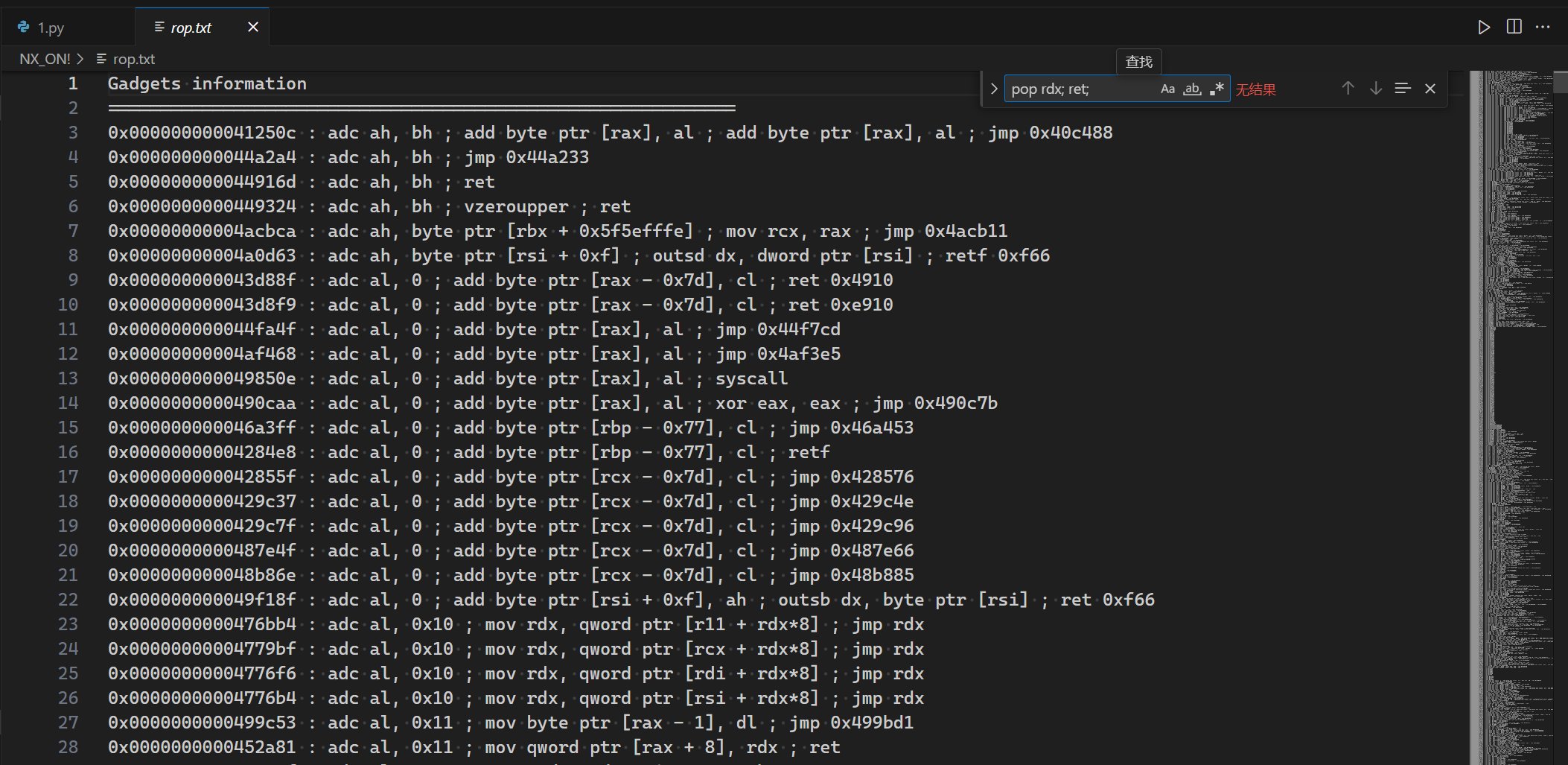Click 'retf' at end of line 16
The image size is (1568, 765).
(x=809, y=452)
